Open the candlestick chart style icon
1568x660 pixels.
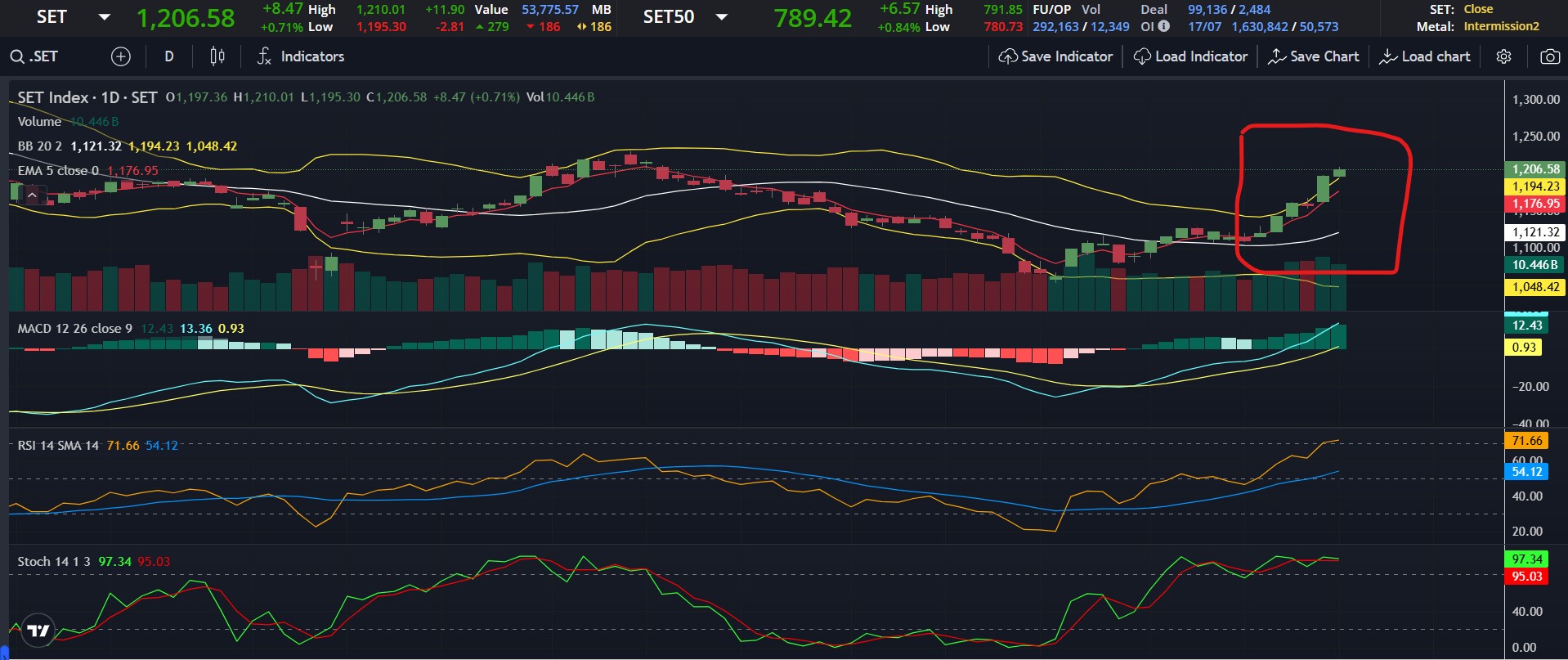coord(217,56)
